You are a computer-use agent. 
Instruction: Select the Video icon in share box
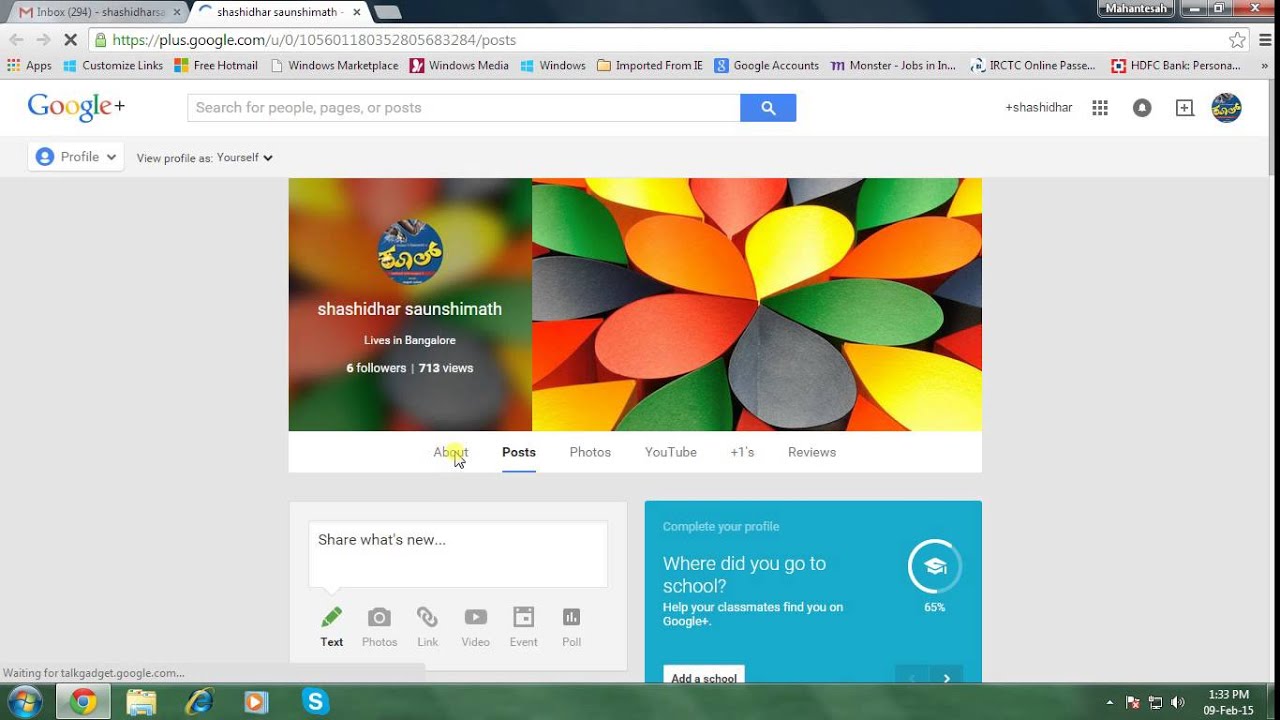tap(476, 617)
